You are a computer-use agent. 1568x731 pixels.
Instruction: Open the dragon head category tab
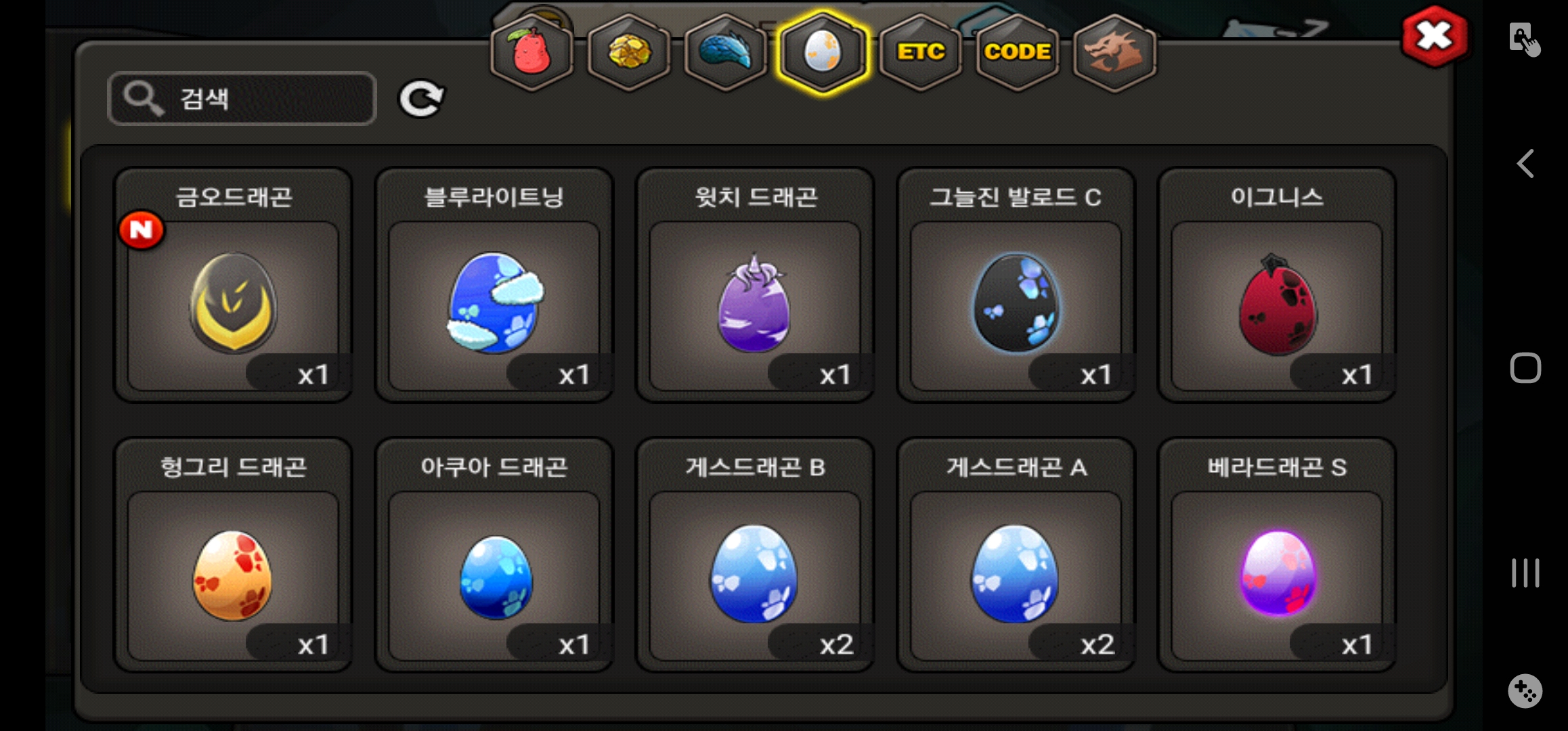pos(1114,52)
